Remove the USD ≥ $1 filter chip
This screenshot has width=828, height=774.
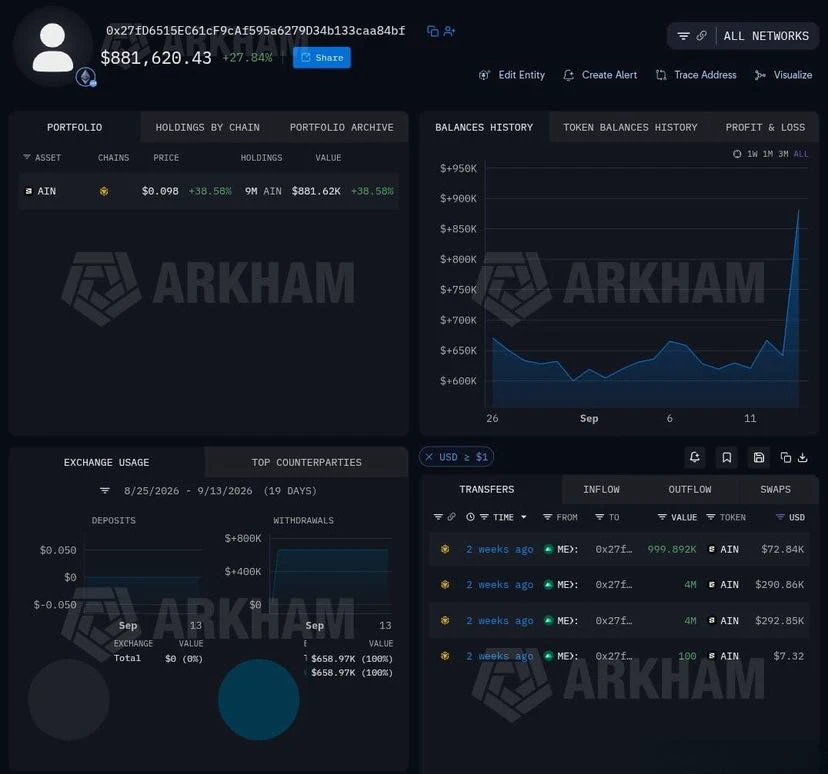click(429, 457)
